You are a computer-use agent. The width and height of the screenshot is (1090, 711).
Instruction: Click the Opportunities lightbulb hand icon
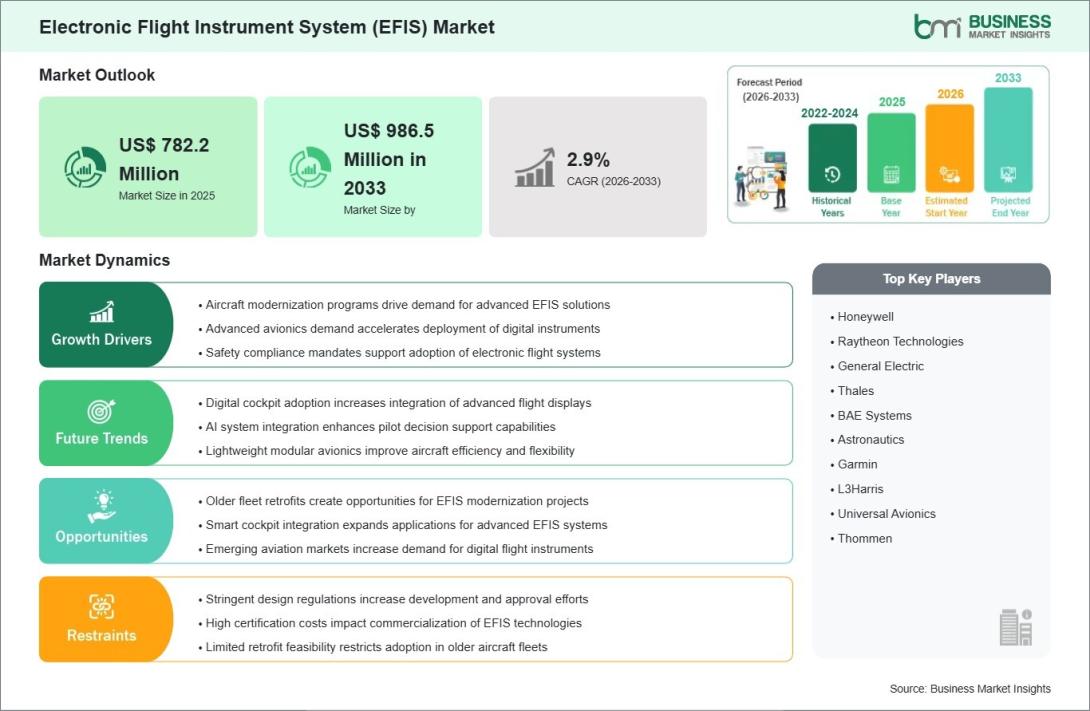click(101, 506)
